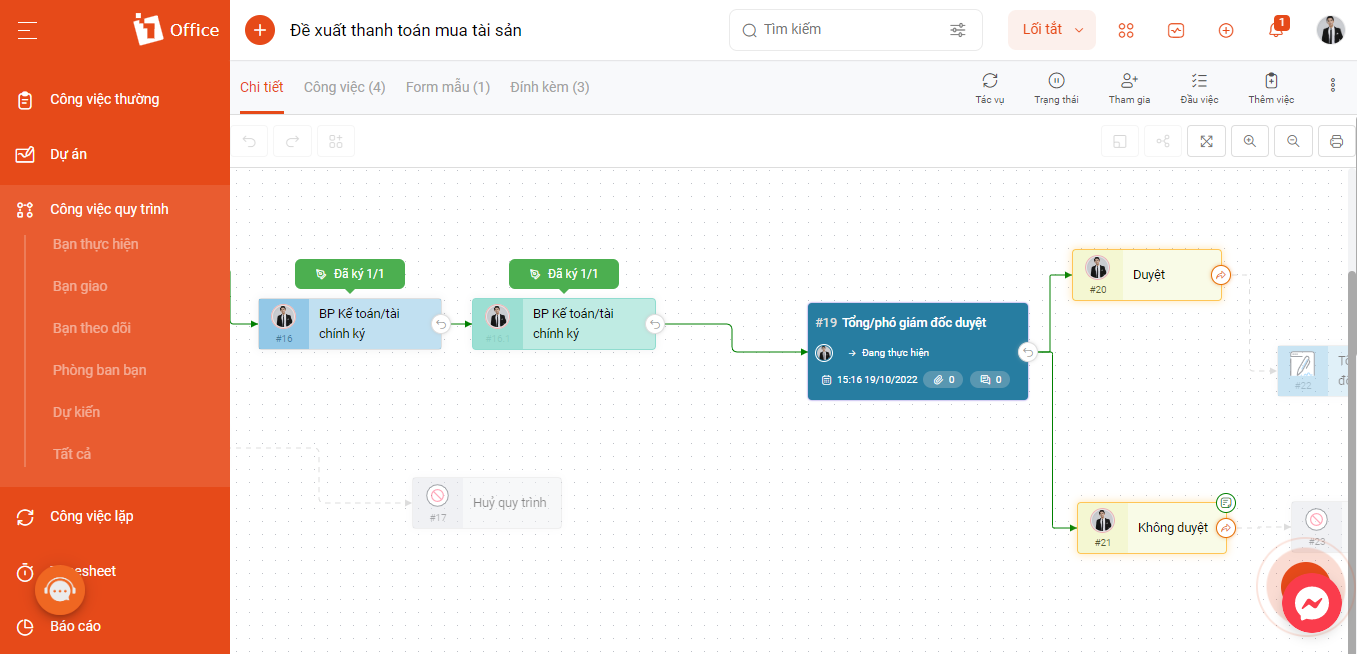Viewport: 1357px width, 654px height.
Task: Switch to the Đính kèm (3) tab
Action: point(550,87)
